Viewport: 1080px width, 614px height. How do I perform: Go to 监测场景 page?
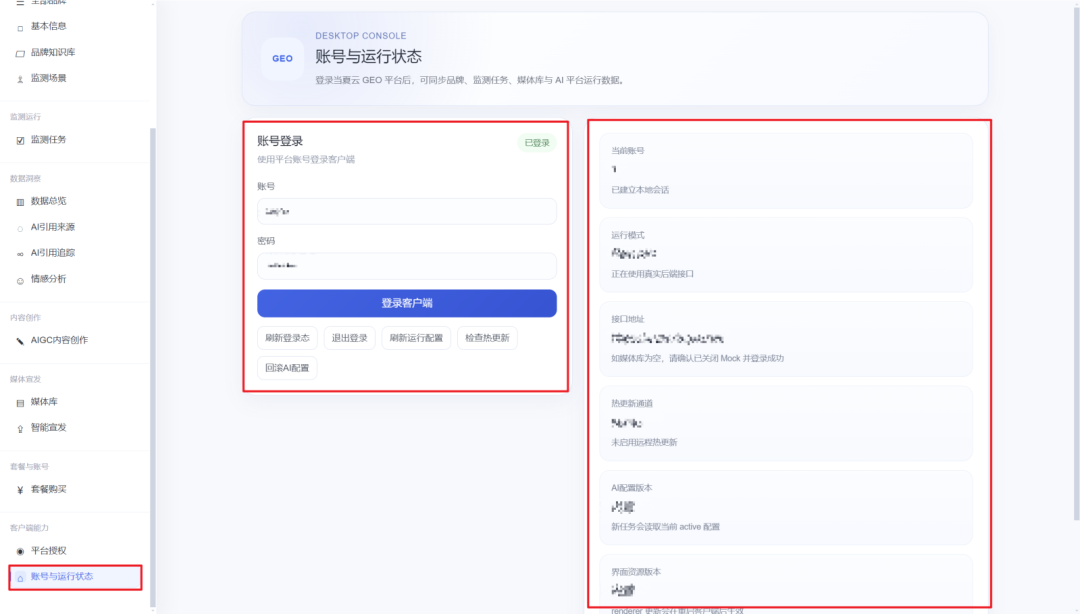(48, 78)
